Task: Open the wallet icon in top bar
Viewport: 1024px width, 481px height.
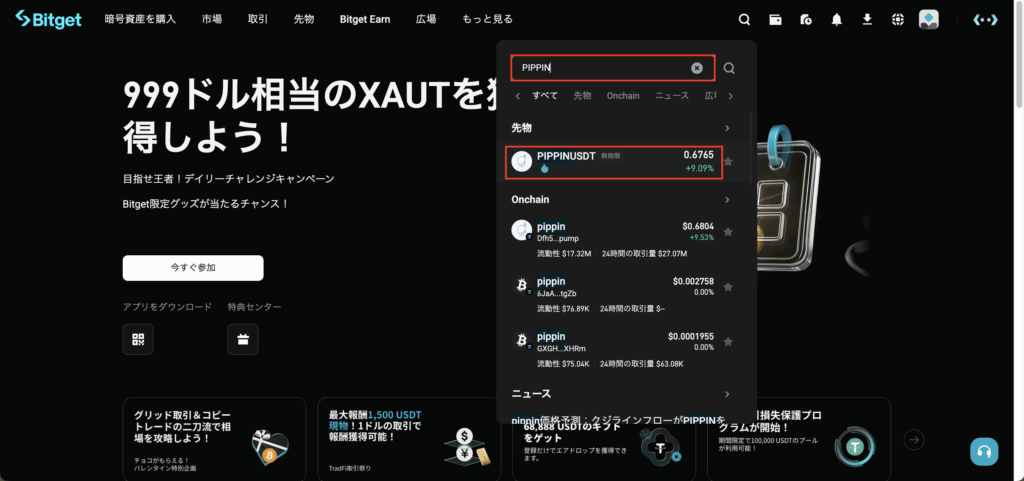Action: [x=775, y=19]
